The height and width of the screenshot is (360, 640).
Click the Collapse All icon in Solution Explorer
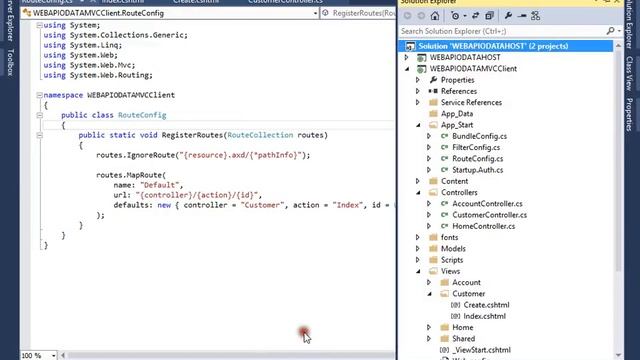(x=489, y=16)
